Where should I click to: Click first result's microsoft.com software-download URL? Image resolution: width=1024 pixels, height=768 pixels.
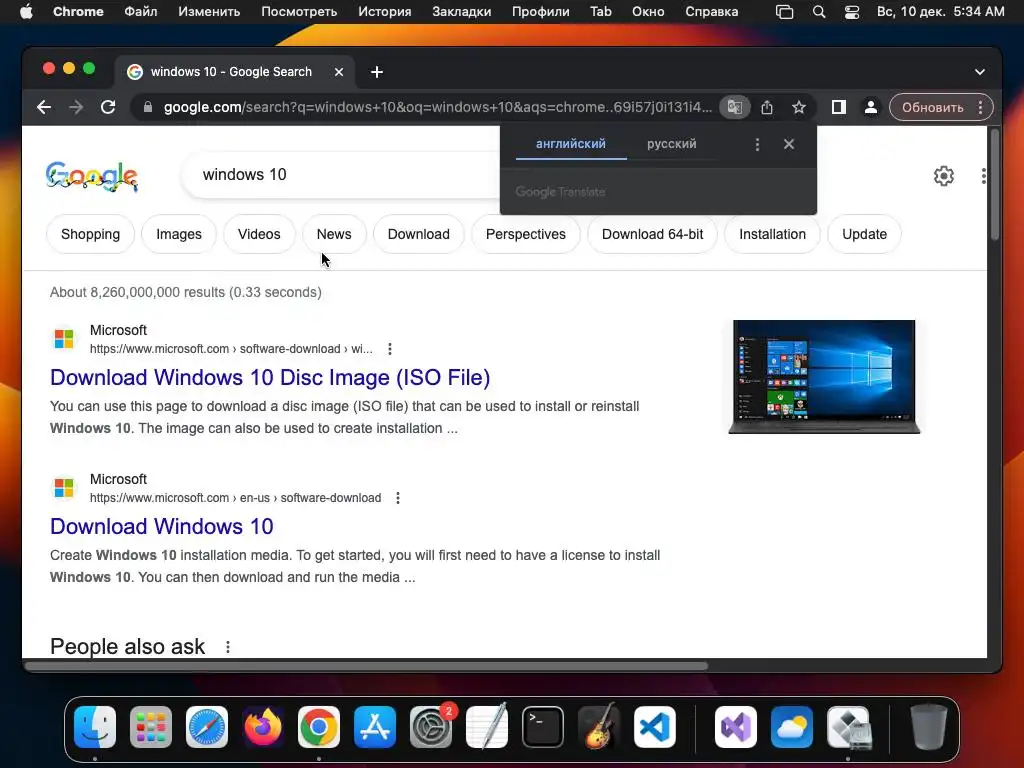coord(231,349)
